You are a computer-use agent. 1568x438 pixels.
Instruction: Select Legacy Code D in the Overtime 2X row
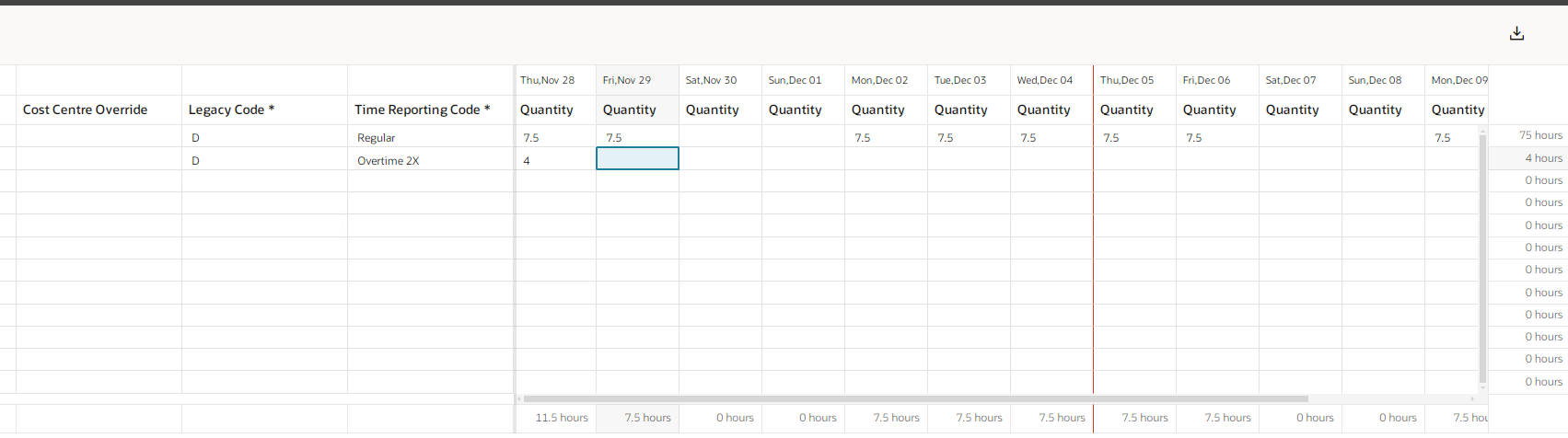(x=264, y=160)
